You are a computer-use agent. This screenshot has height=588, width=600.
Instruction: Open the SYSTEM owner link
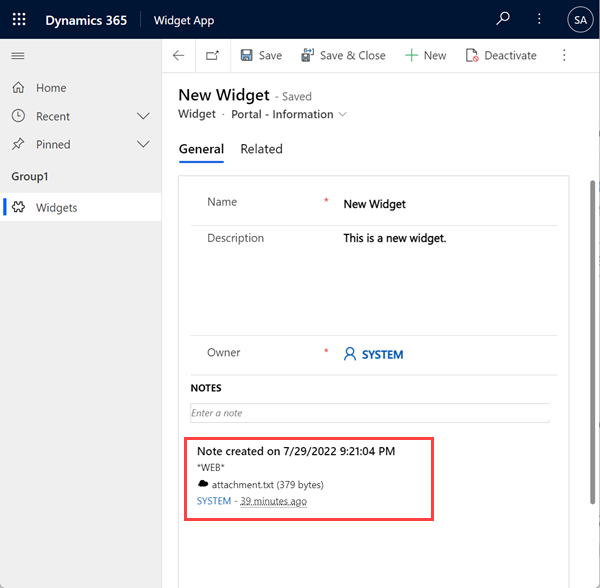(382, 355)
